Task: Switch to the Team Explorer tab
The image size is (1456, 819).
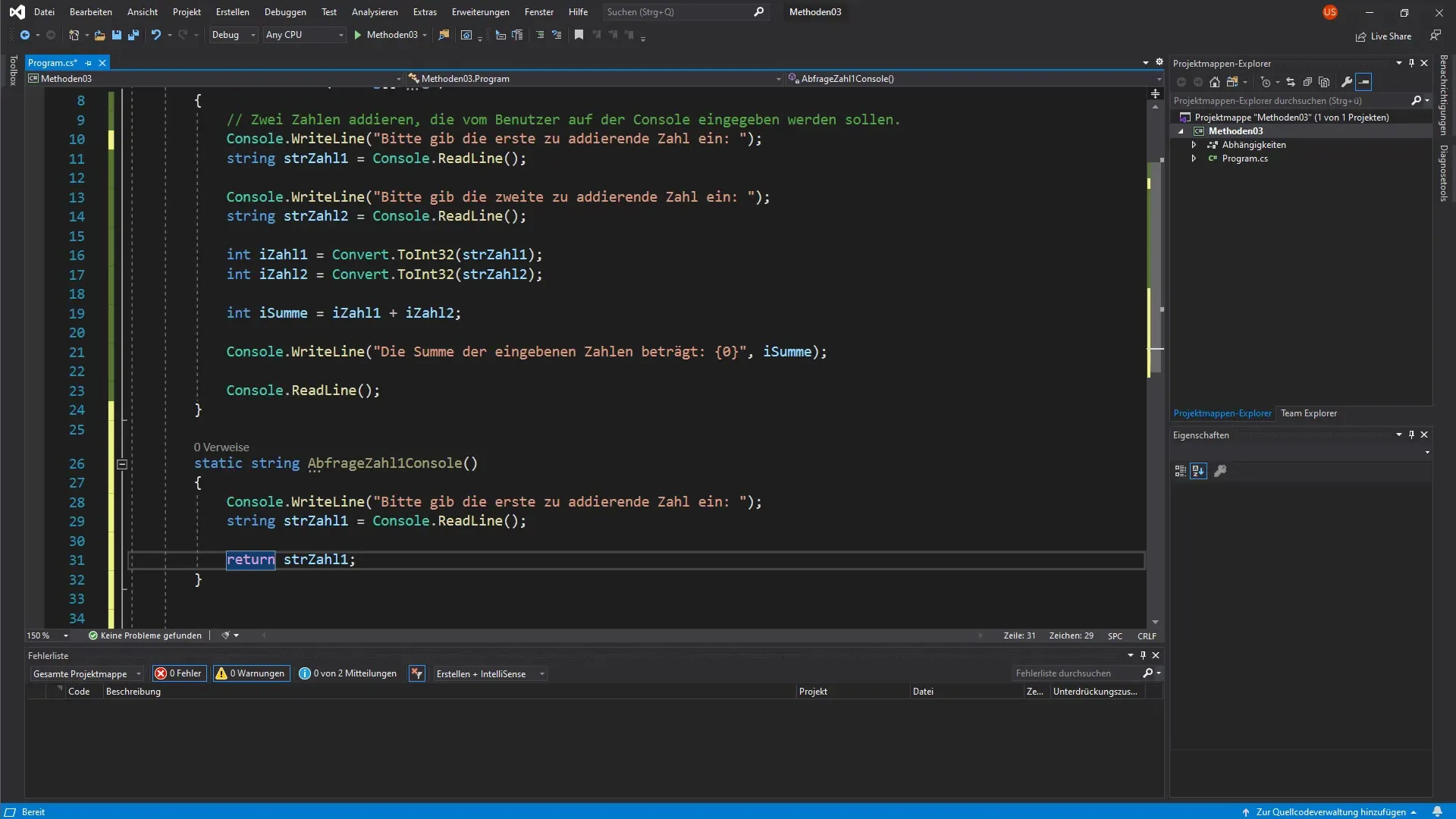Action: pos(1309,413)
